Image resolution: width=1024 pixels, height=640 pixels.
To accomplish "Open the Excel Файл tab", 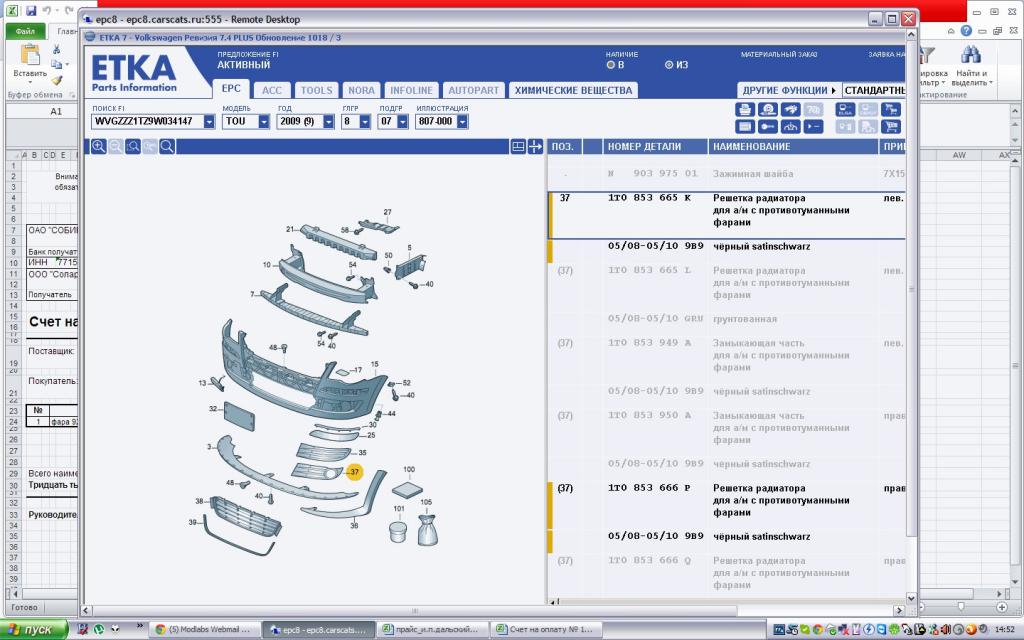I will coord(25,31).
